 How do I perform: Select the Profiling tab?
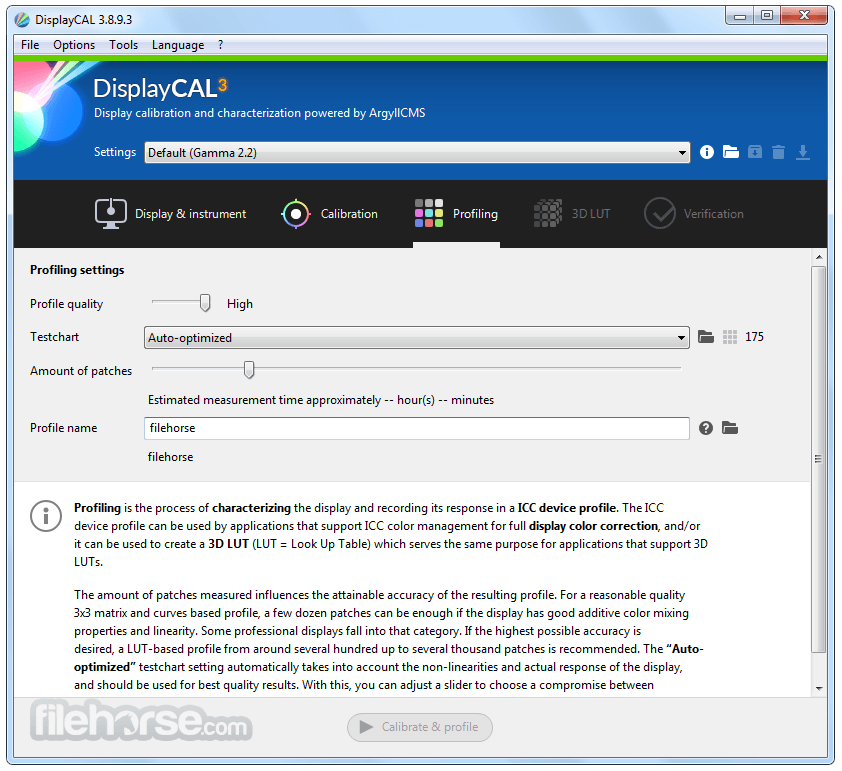[456, 214]
